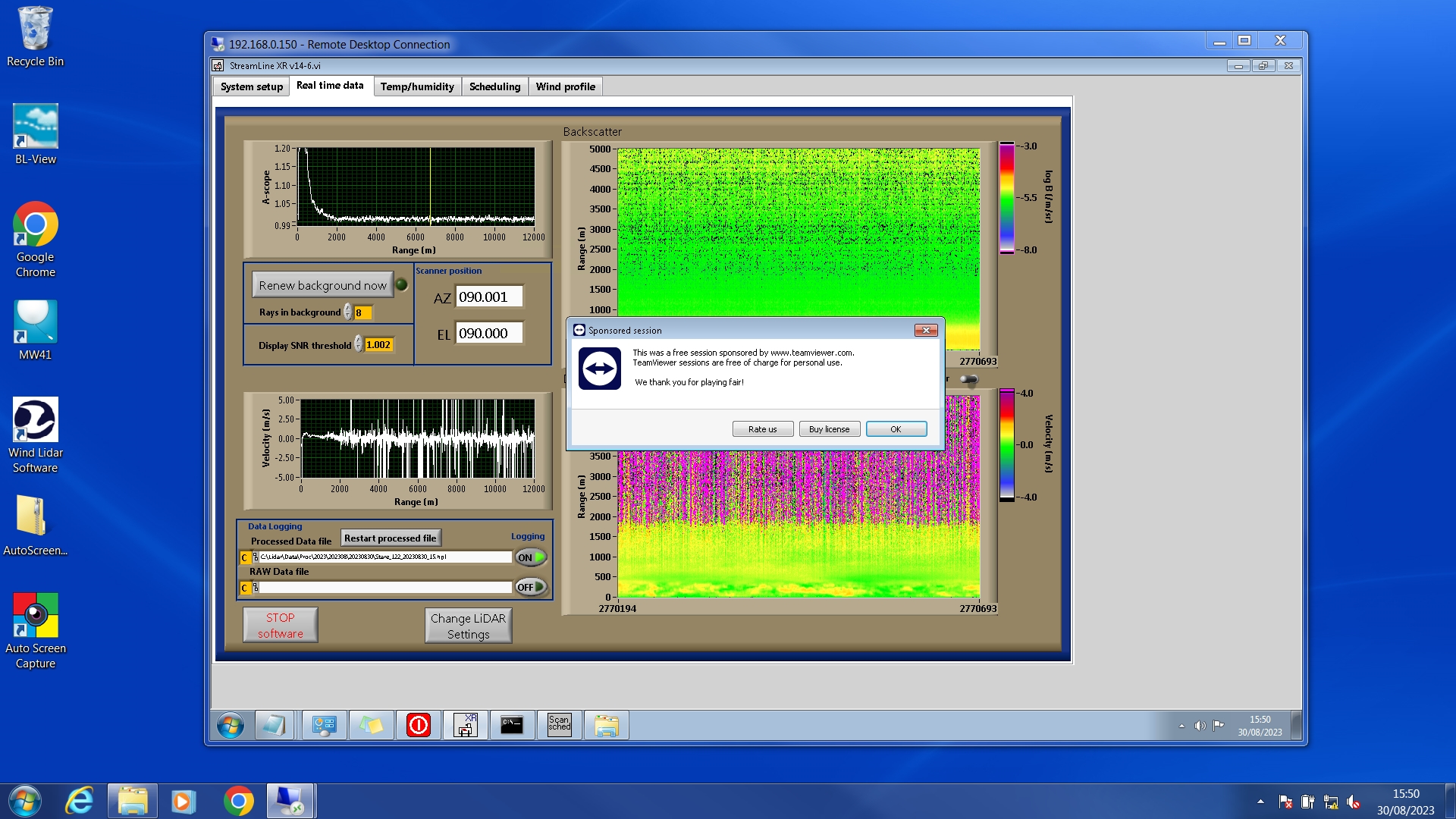This screenshot has height=819, width=1456.
Task: Open the StreamLine XR taskbar icon
Action: tap(466, 725)
